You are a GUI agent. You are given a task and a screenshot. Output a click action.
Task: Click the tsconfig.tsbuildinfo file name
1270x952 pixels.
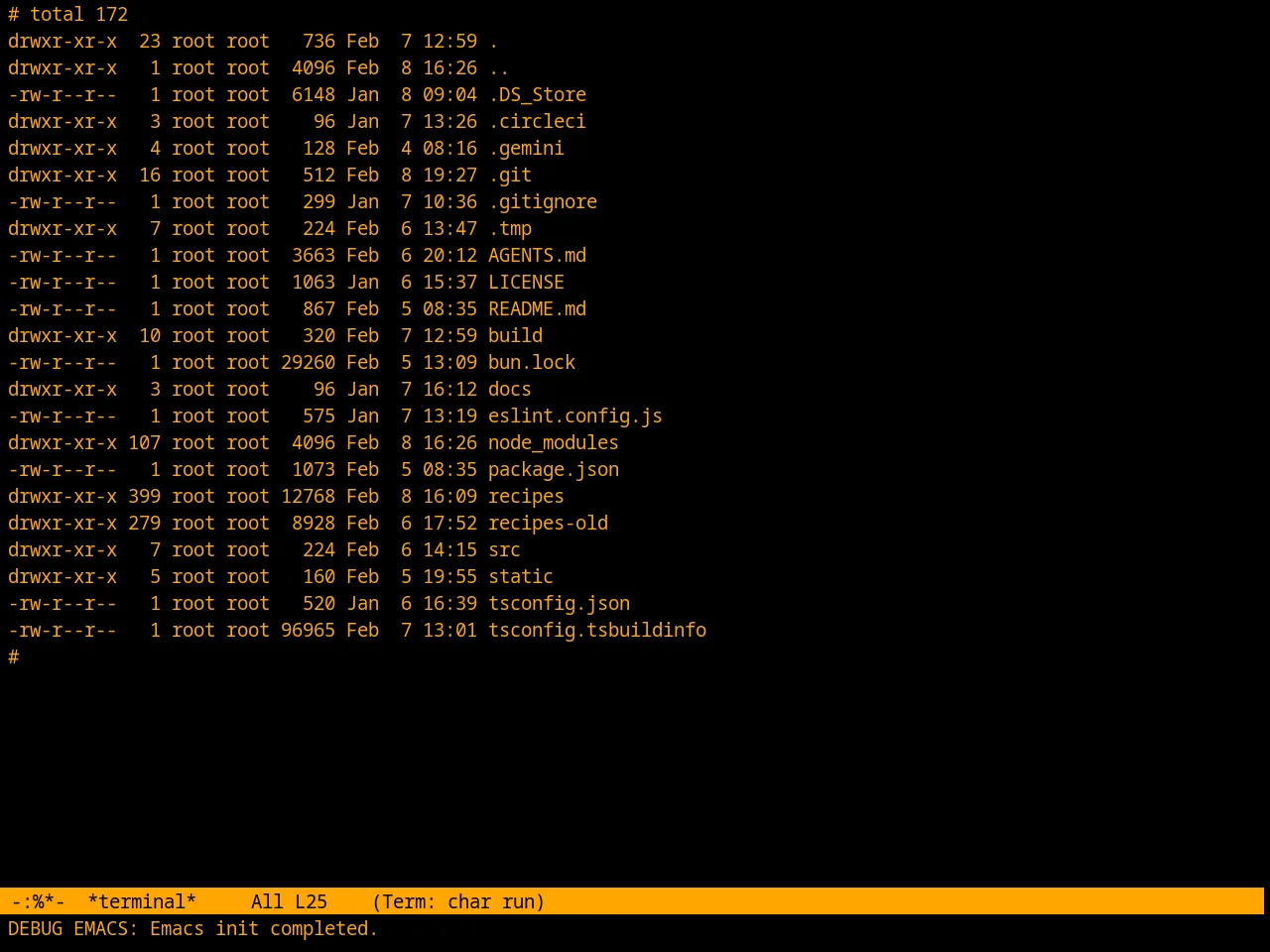596,630
